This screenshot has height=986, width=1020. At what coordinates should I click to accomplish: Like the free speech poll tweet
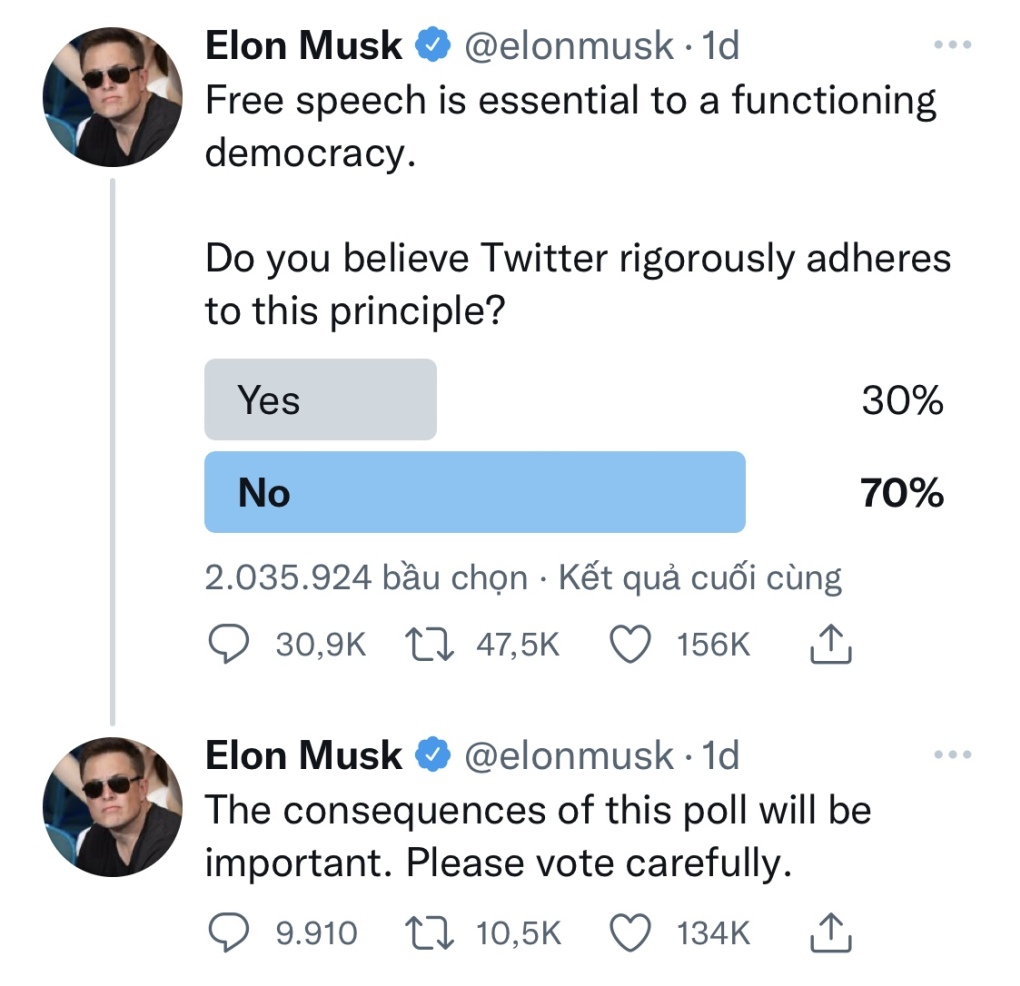(x=631, y=645)
